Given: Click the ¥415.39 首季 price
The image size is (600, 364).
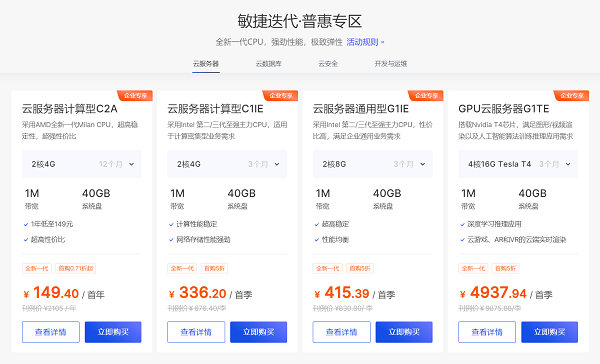Looking at the screenshot, I should tap(355, 293).
